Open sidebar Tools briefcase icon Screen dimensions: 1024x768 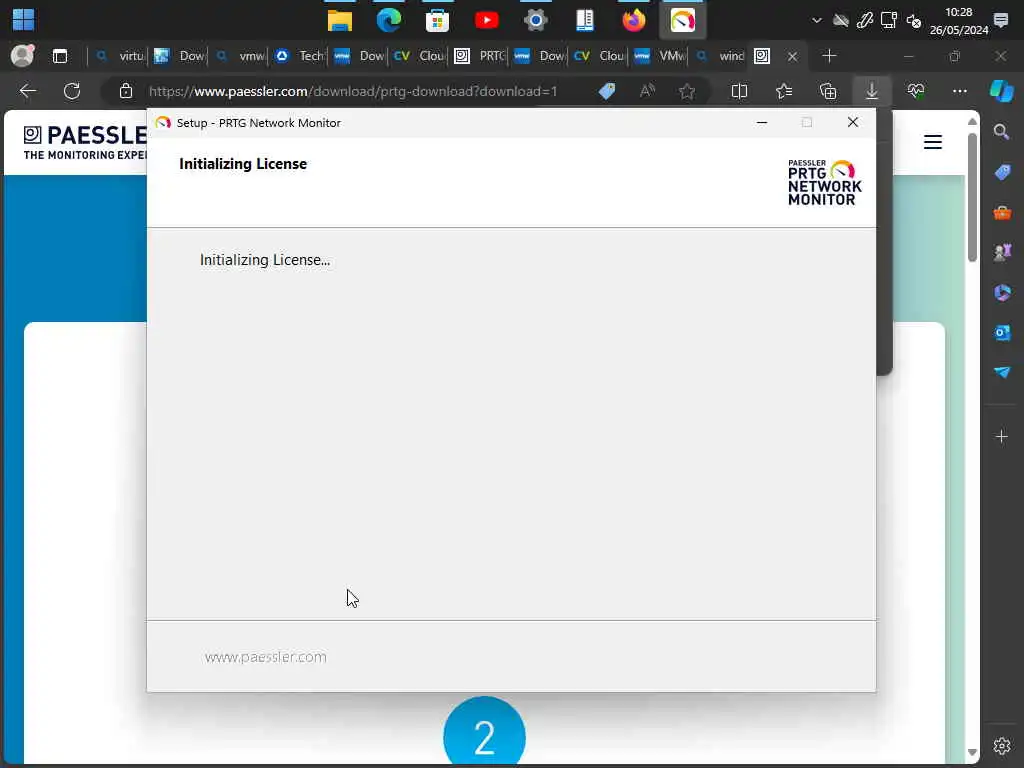1002,213
